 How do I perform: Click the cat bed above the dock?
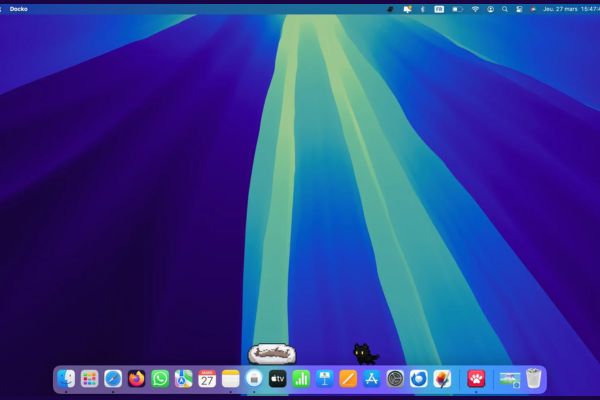point(272,352)
